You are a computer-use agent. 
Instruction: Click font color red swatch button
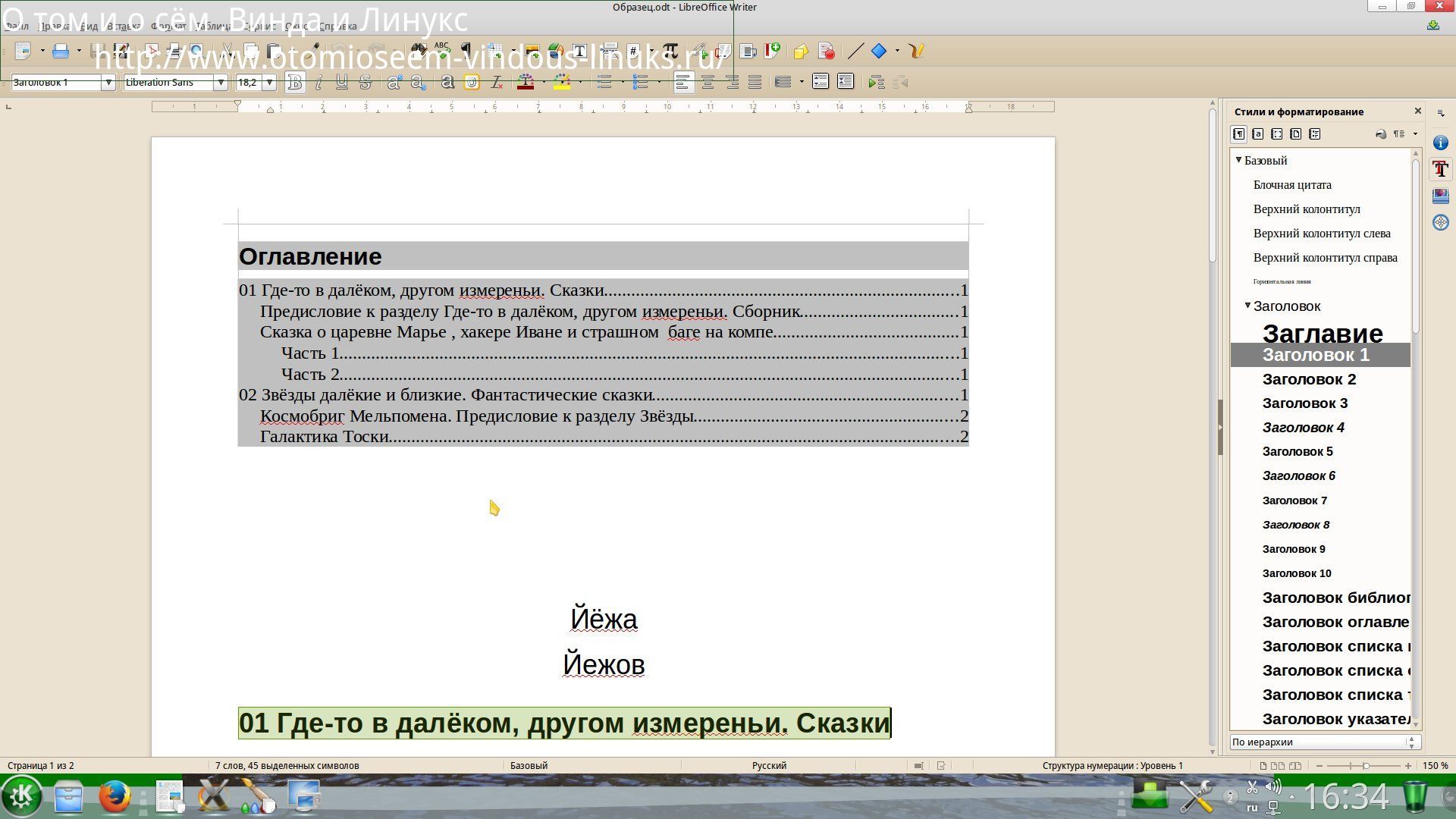(526, 82)
